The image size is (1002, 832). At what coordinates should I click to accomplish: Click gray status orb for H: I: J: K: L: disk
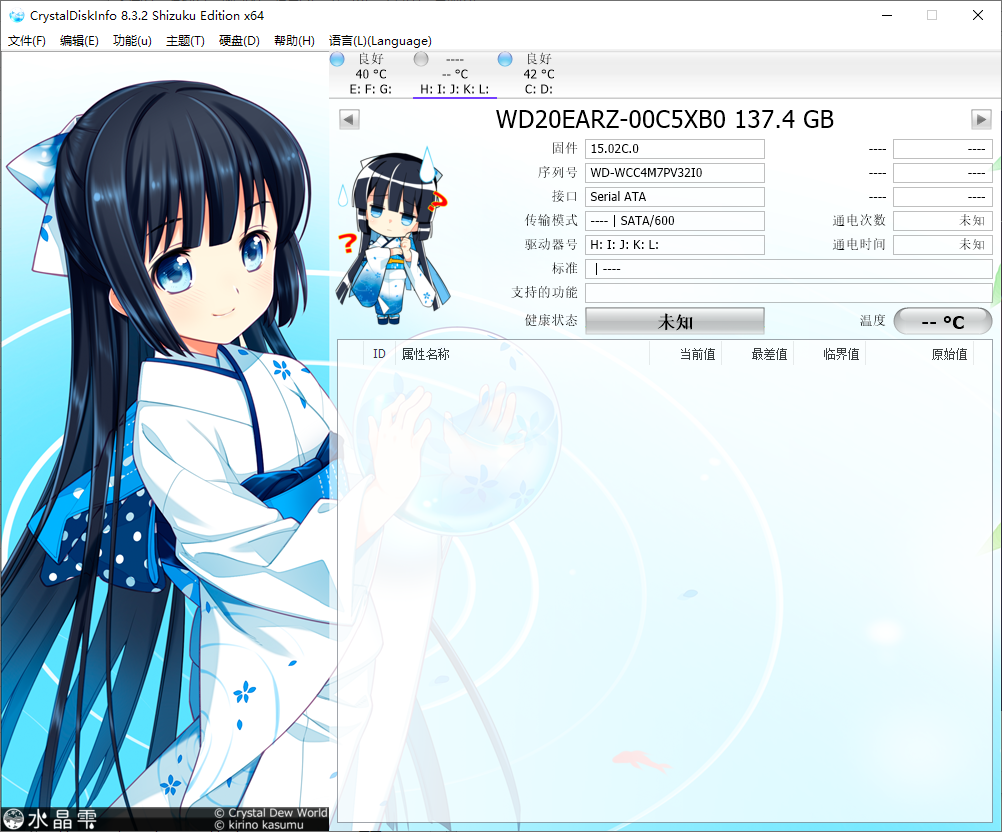420,59
